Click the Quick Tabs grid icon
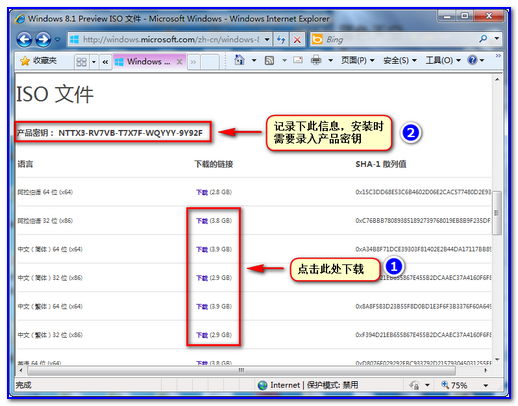 (x=81, y=62)
